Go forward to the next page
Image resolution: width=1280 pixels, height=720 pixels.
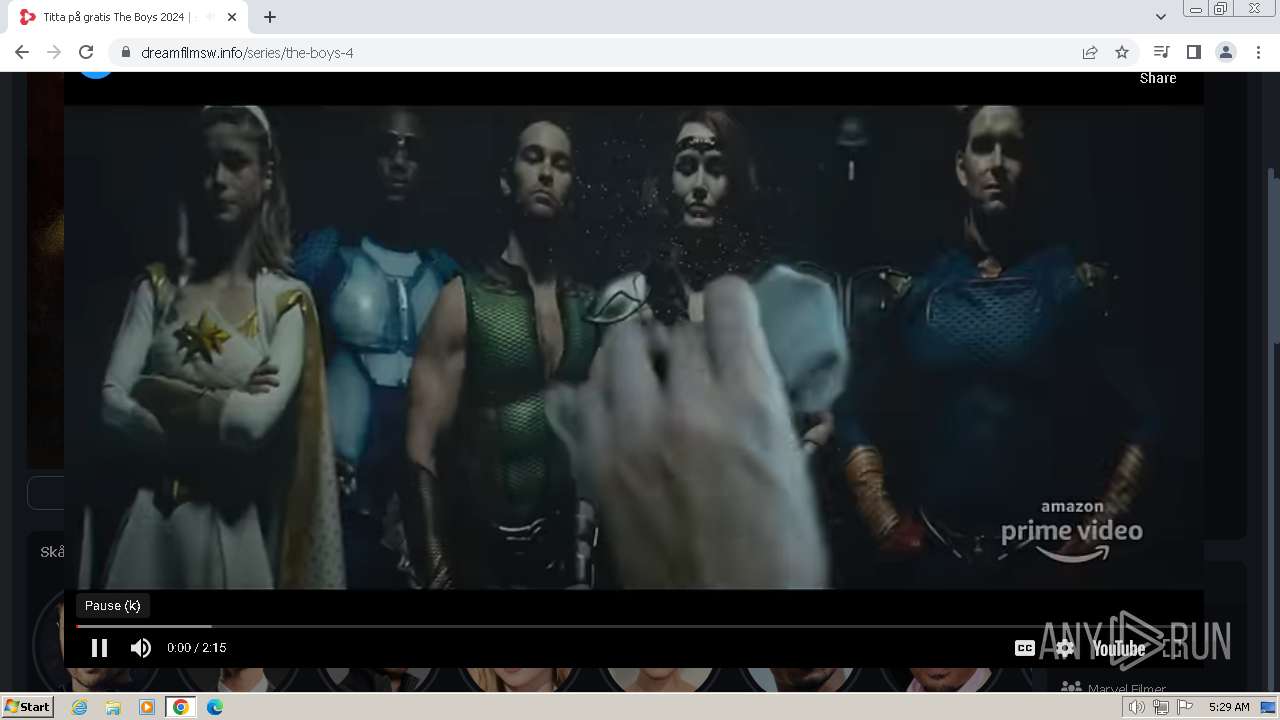pyautogui.click(x=54, y=52)
